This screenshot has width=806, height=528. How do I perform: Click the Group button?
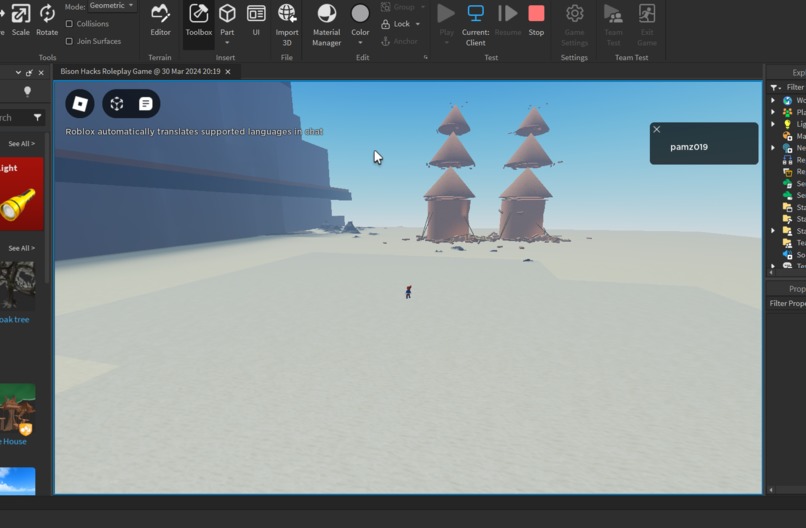coord(398,7)
